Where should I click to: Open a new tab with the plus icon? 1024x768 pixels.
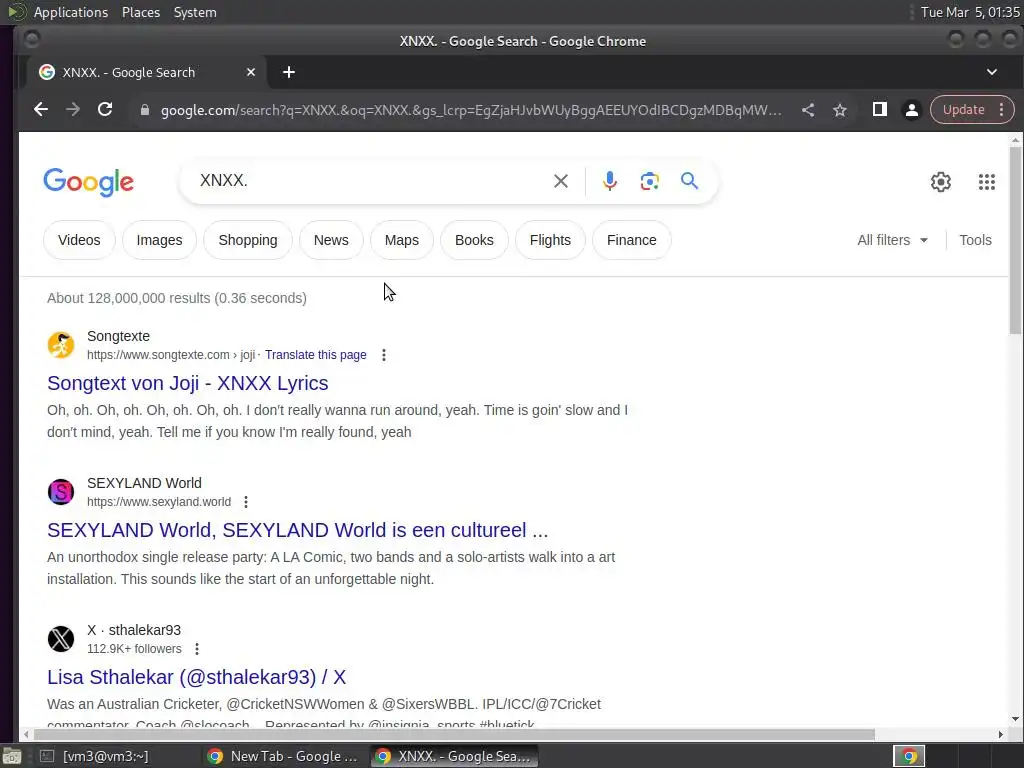[289, 72]
